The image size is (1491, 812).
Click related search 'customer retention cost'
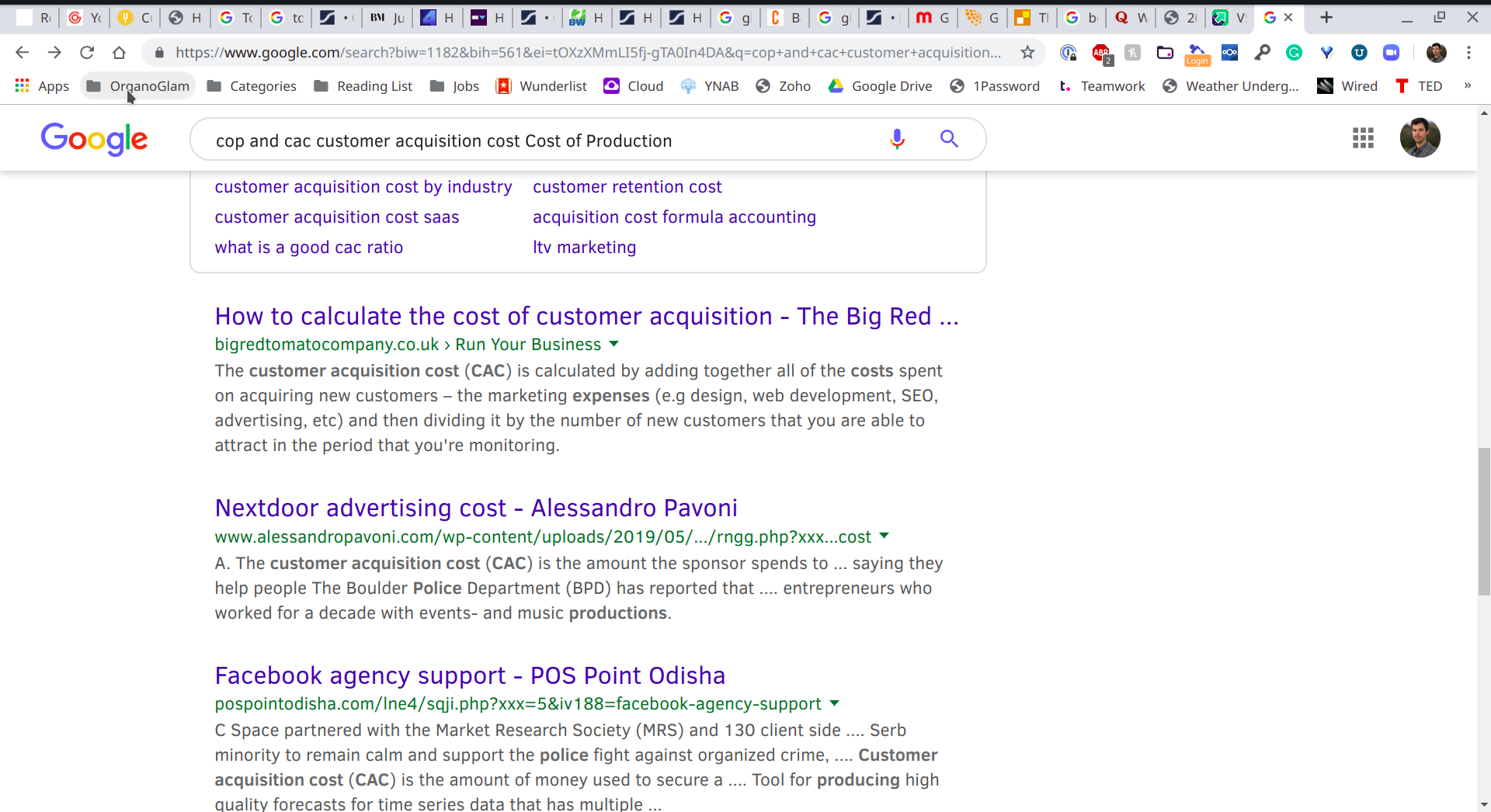point(627,186)
